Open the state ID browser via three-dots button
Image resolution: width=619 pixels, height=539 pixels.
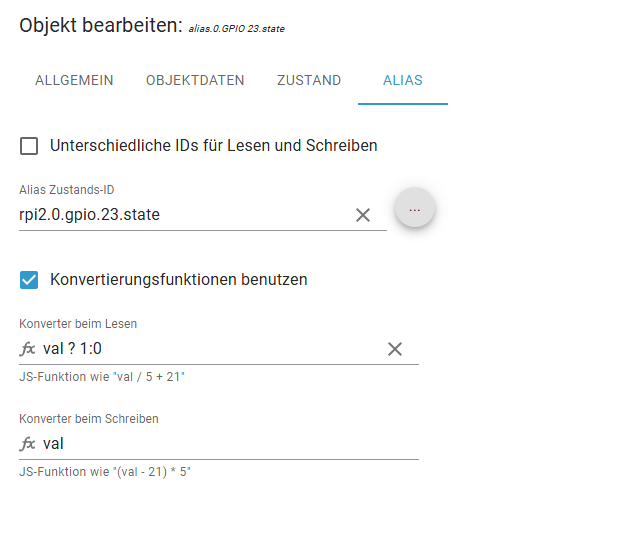coord(415,208)
